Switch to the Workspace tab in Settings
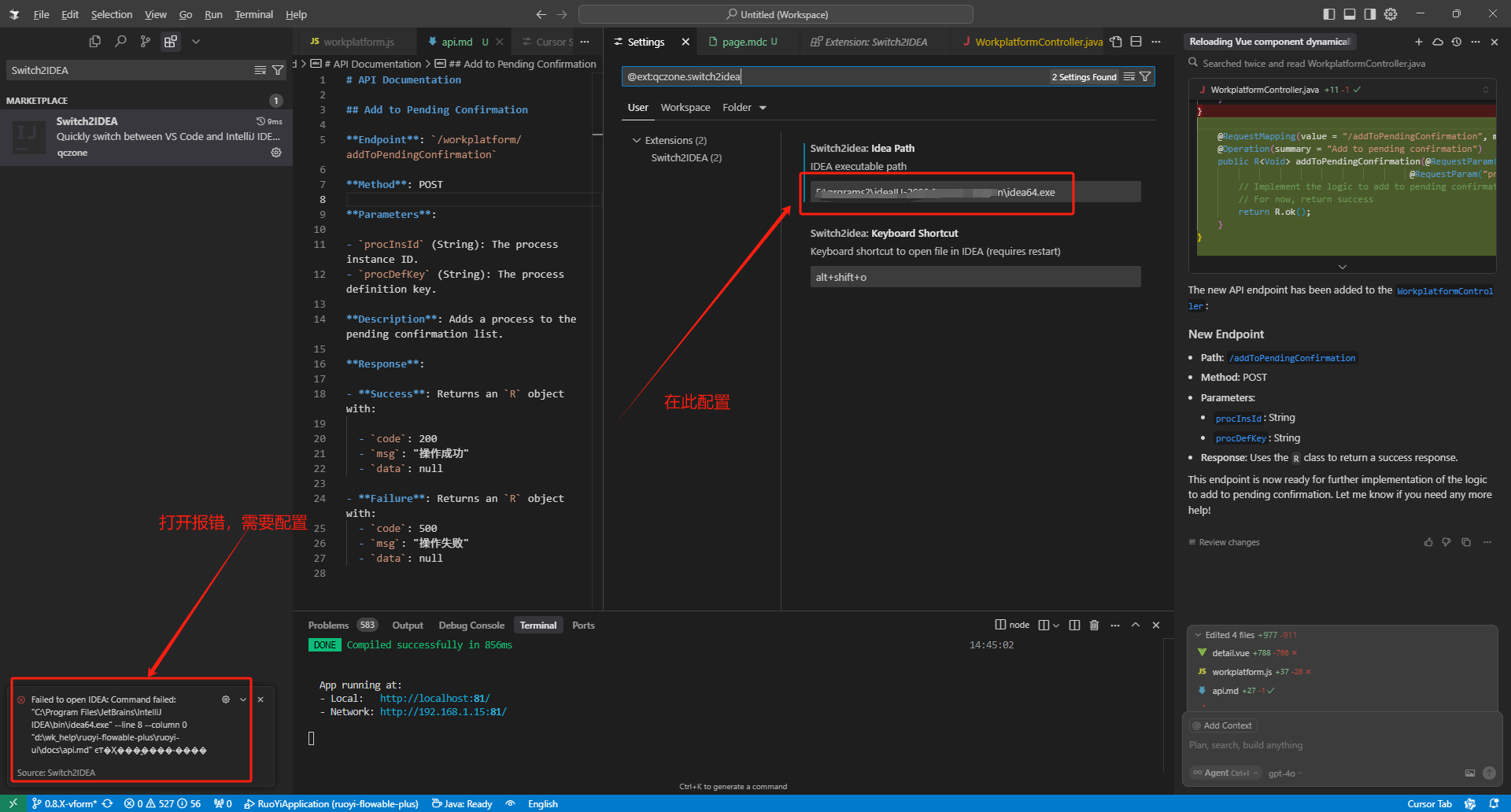Screen dimensions: 1511x812 [x=685, y=107]
